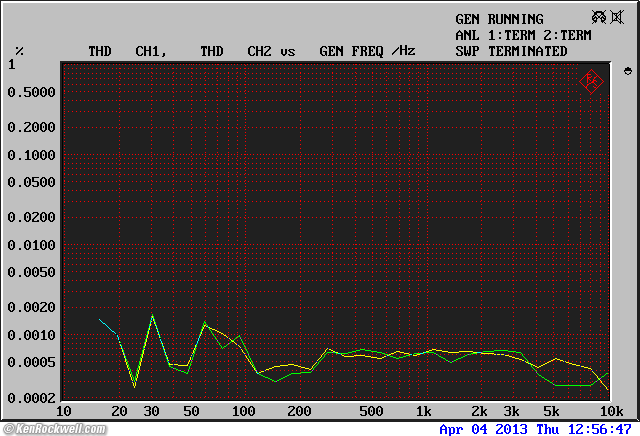Click the 0.0002 value on Y axis
Screen dimensions: 640x436
pyautogui.click(x=31, y=398)
